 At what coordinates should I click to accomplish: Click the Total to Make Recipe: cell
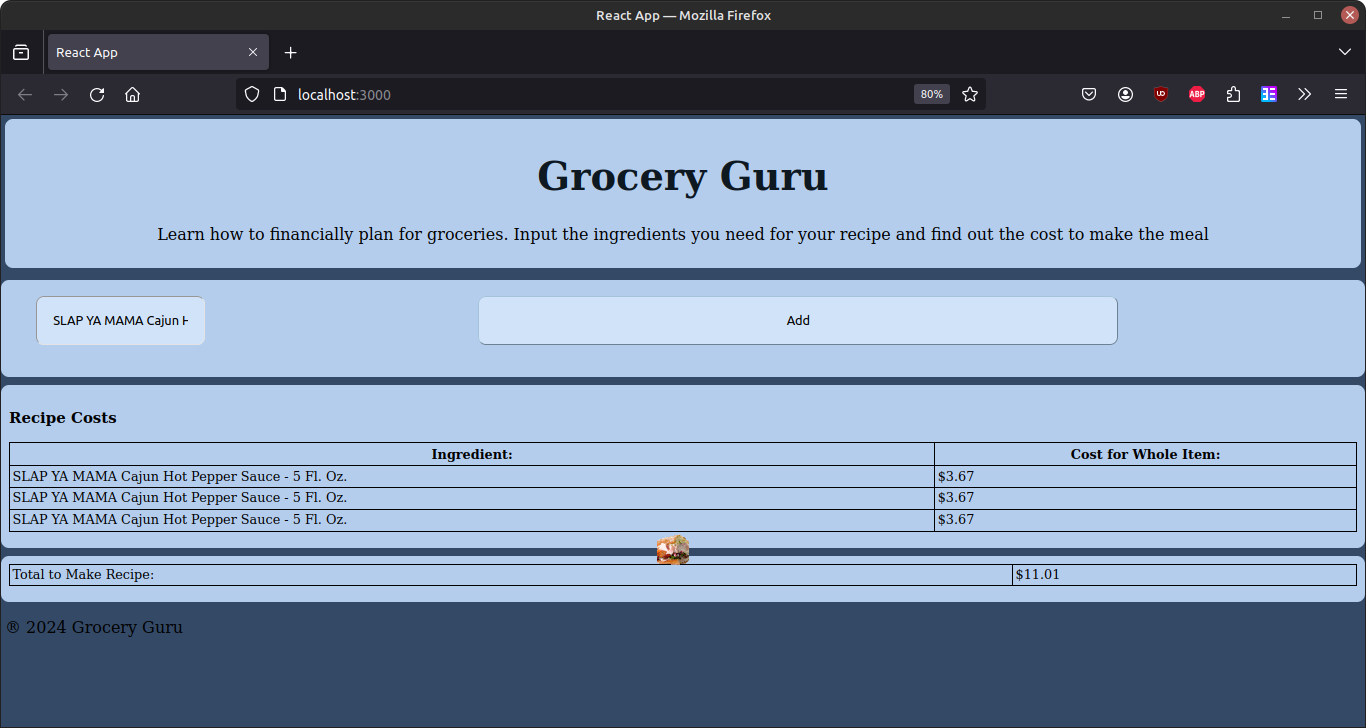[x=511, y=575]
